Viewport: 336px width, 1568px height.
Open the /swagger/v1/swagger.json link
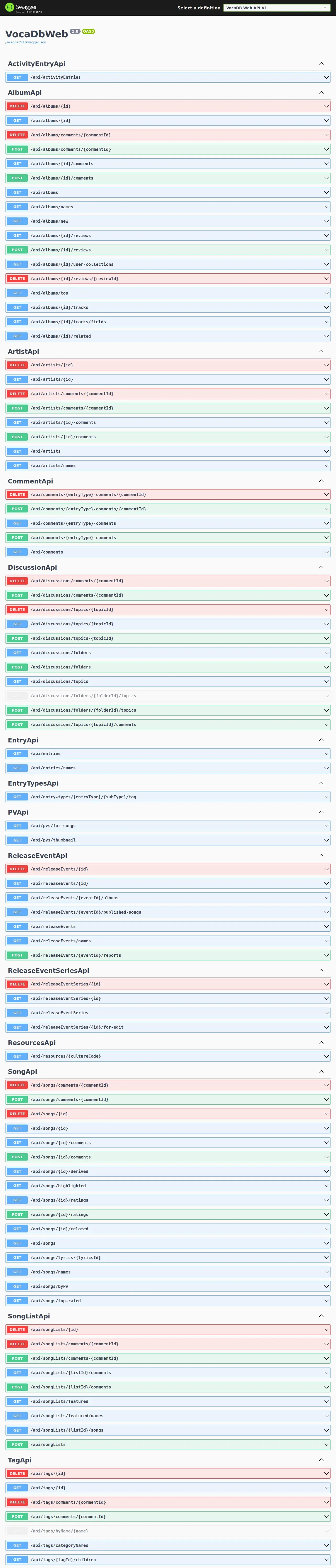click(x=26, y=43)
